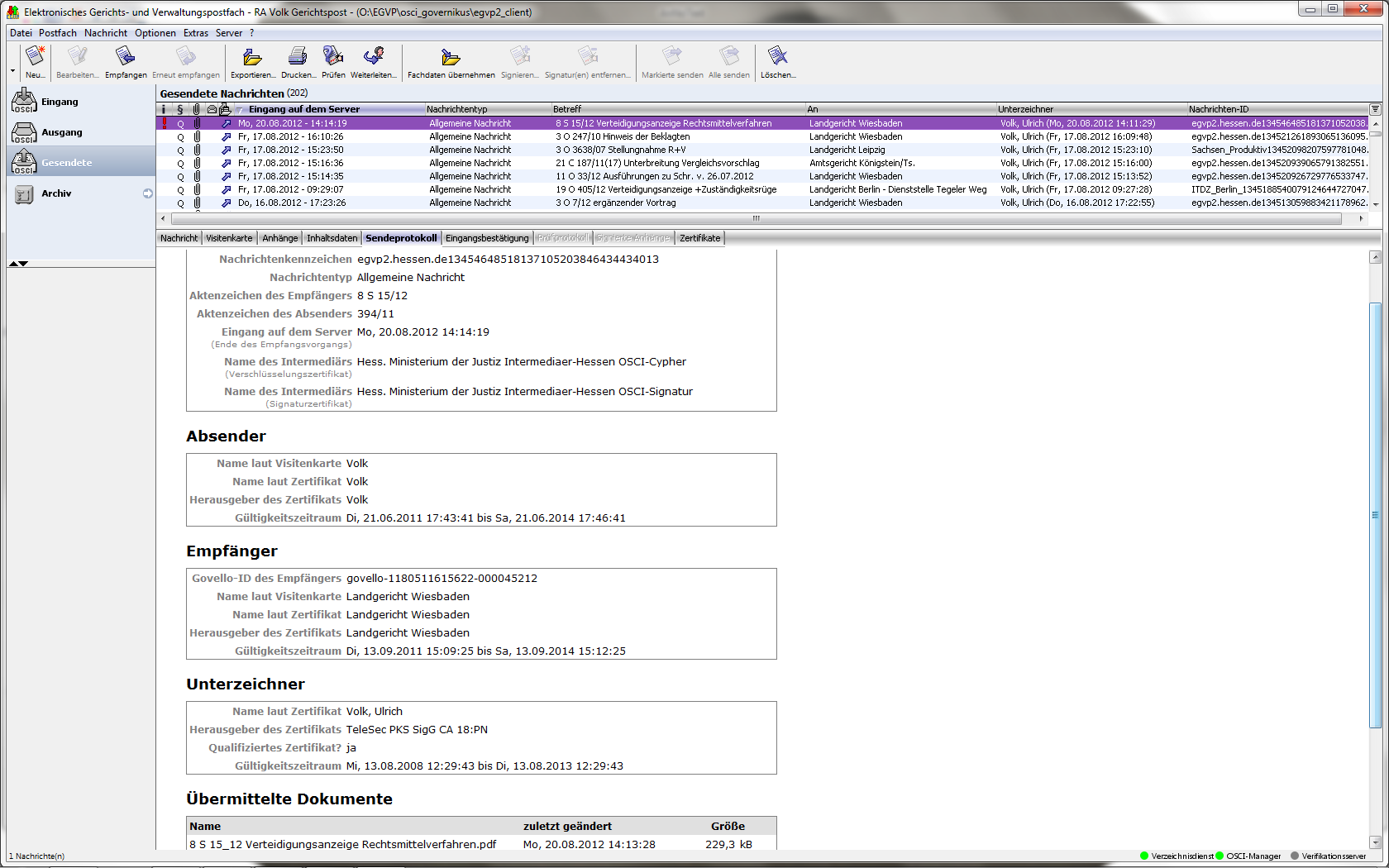Switch to the Eingangsbestätigung tab
This screenshot has width=1389, height=868.
point(487,238)
